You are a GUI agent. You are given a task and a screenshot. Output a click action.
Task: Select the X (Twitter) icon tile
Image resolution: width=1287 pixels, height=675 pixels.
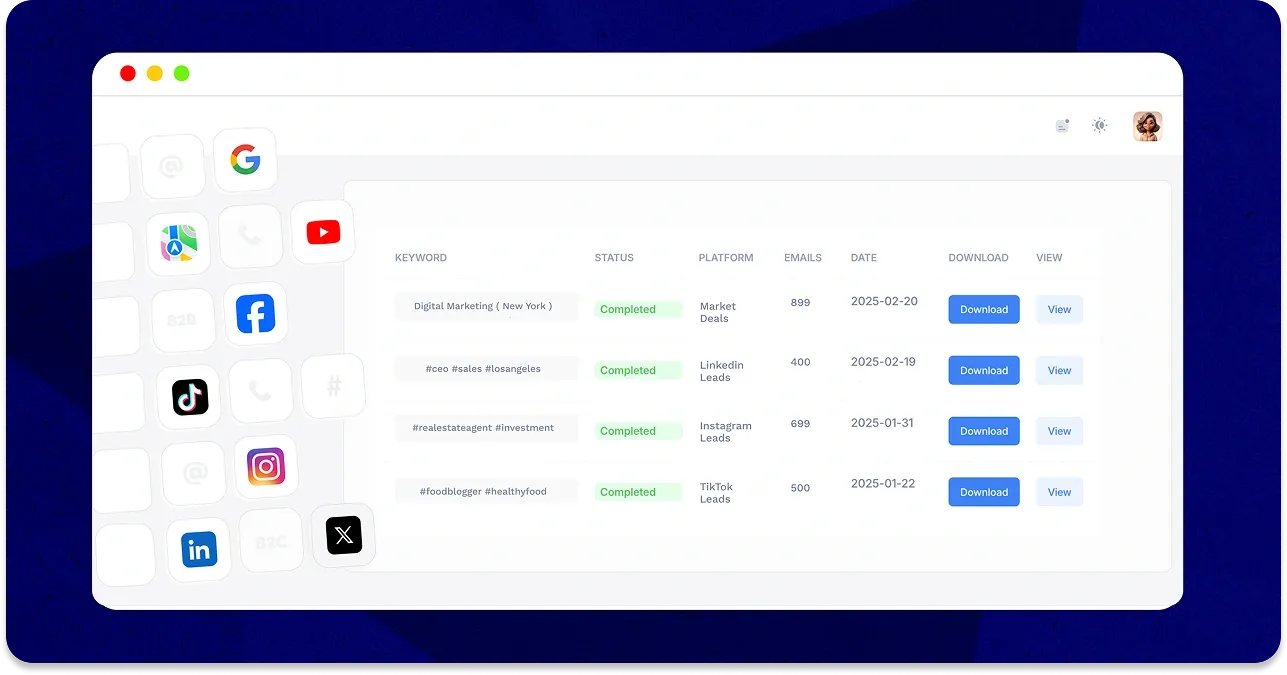pos(343,536)
